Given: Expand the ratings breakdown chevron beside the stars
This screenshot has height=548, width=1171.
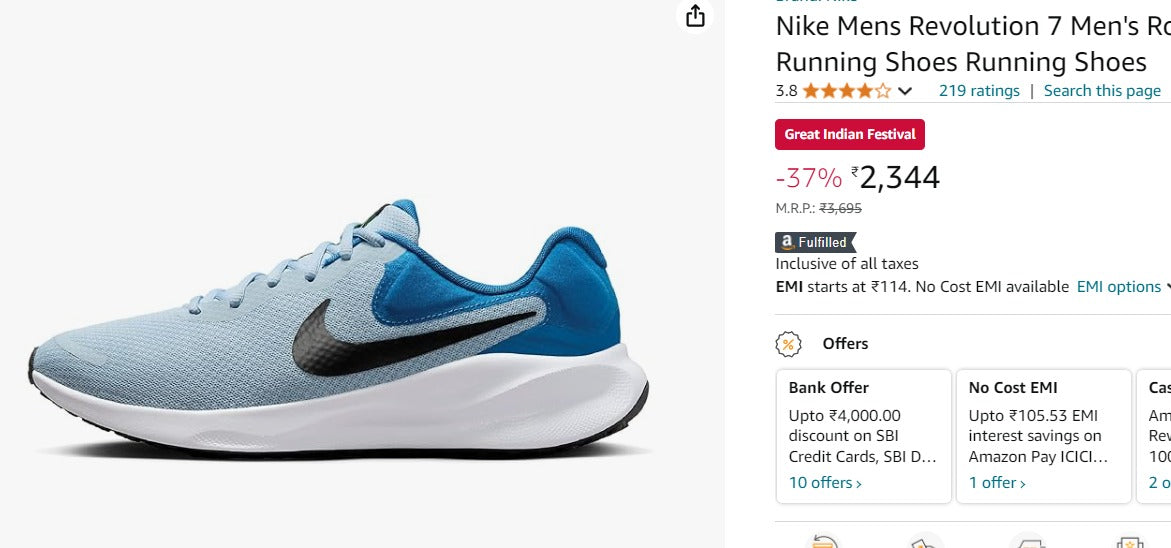Looking at the screenshot, I should tap(905, 91).
